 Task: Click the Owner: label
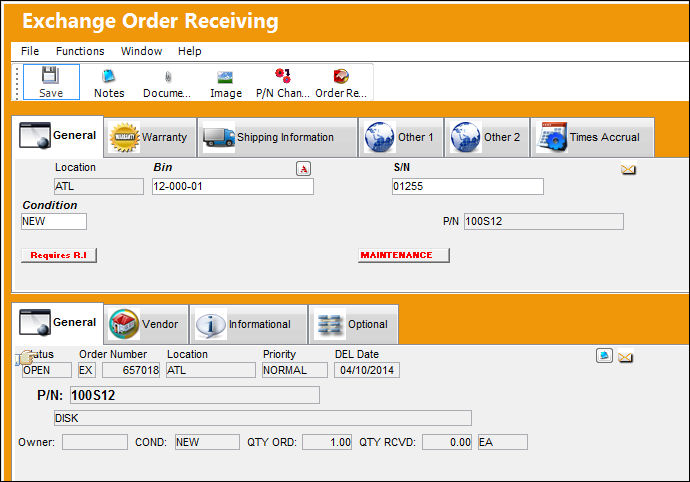tap(37, 442)
